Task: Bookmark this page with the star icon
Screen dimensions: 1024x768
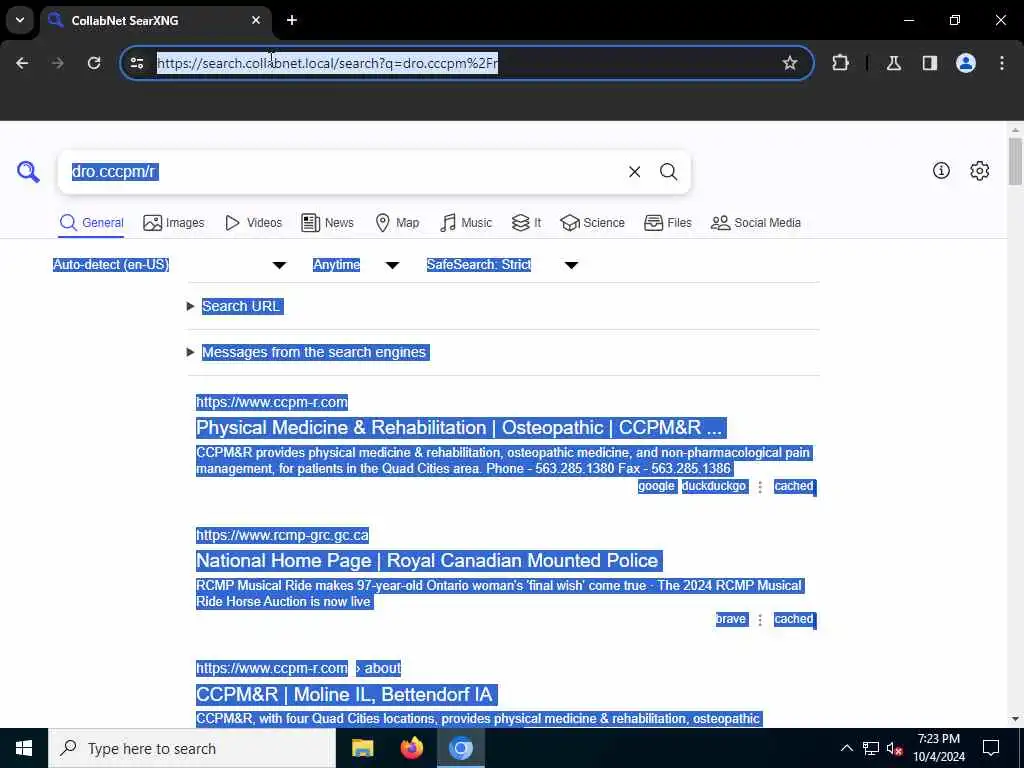Action: pos(790,63)
